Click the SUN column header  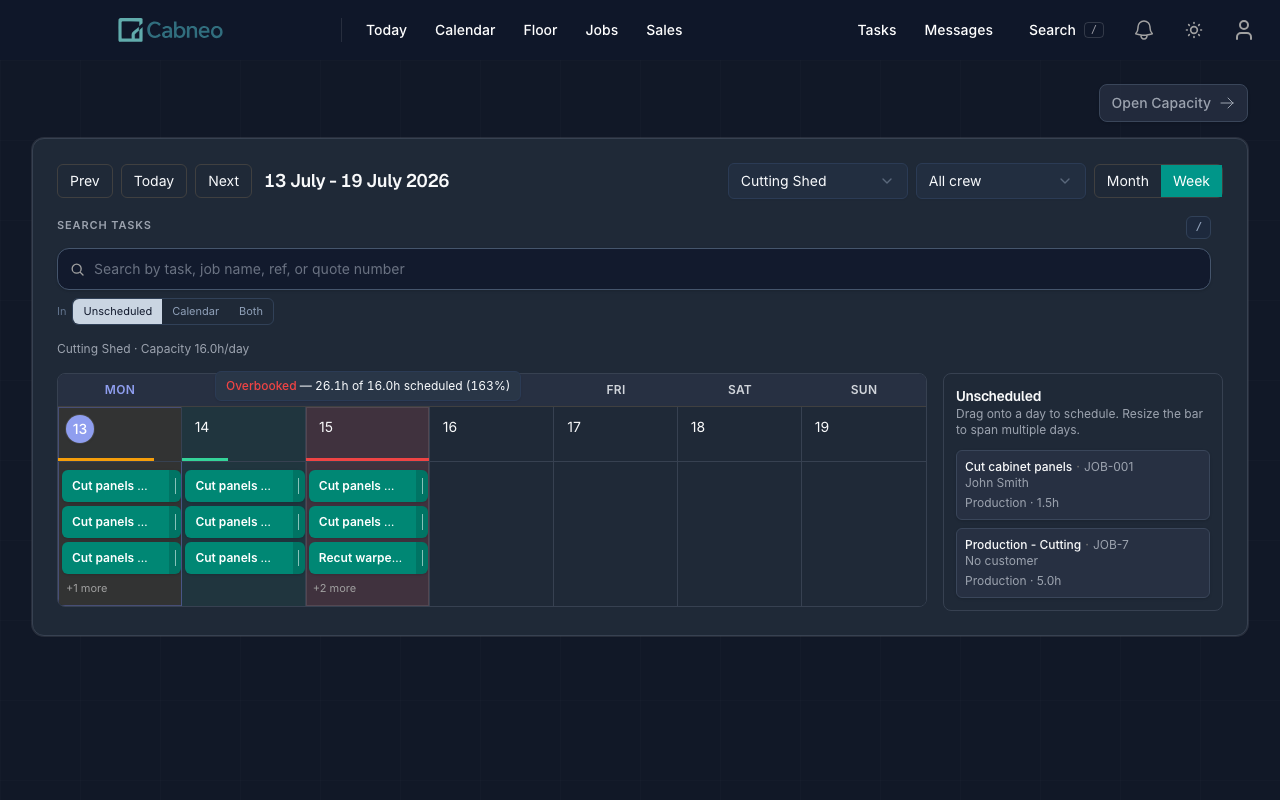864,390
